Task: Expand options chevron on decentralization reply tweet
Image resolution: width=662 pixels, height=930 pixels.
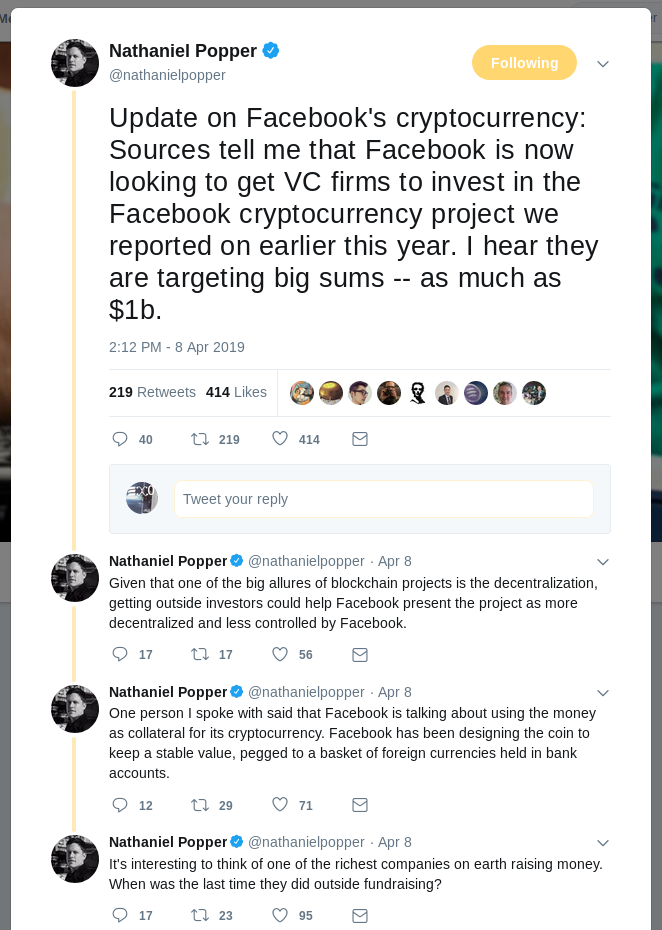Action: 603,562
